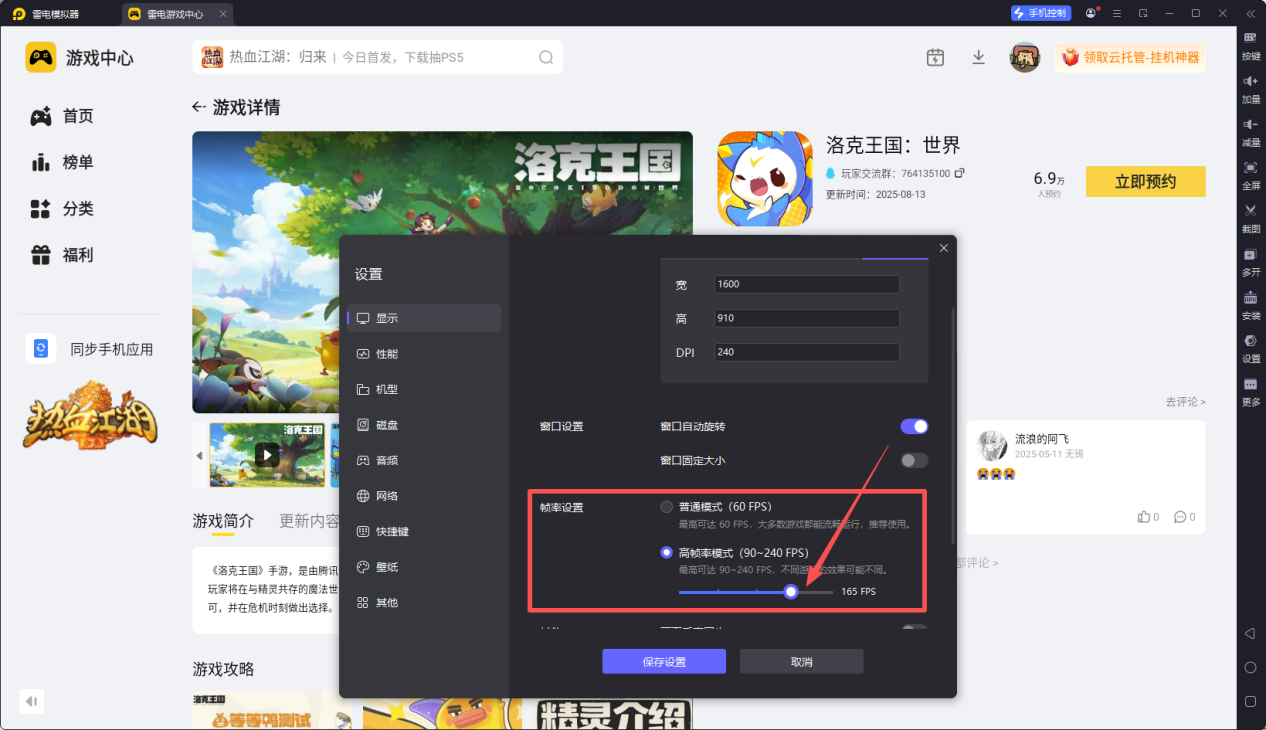Select 高帧率模式 (90~240 FPS) radio button
Screen dimensions: 1266x730
[x=666, y=552]
